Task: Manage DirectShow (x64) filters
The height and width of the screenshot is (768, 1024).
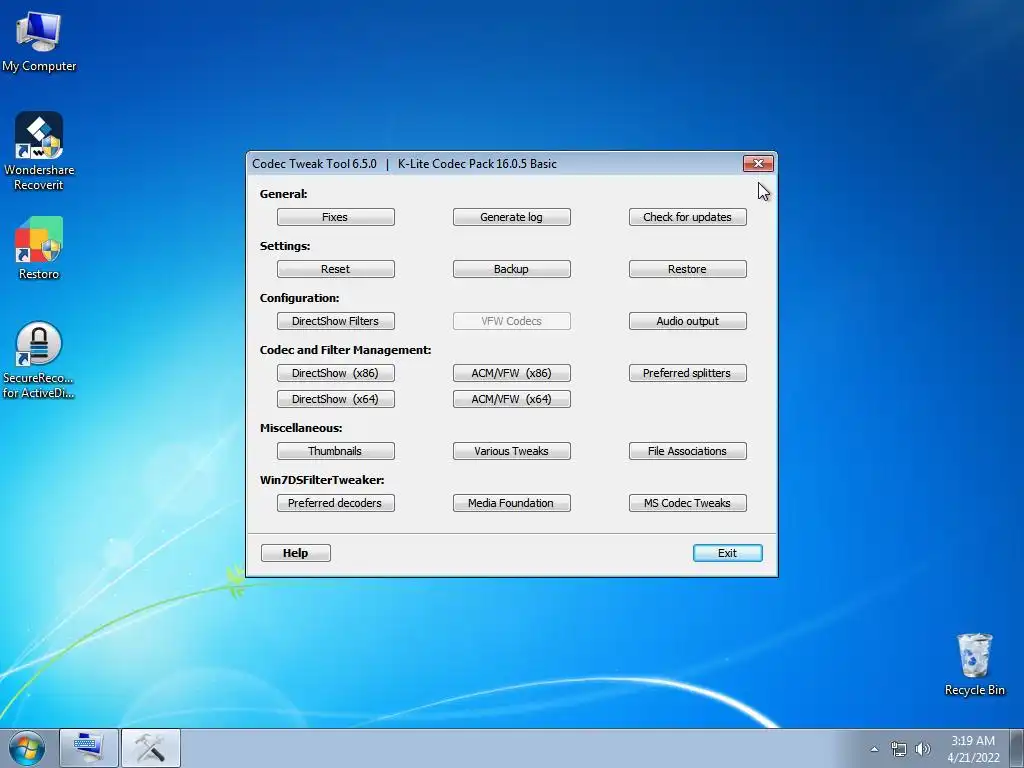Action: pyautogui.click(x=336, y=399)
